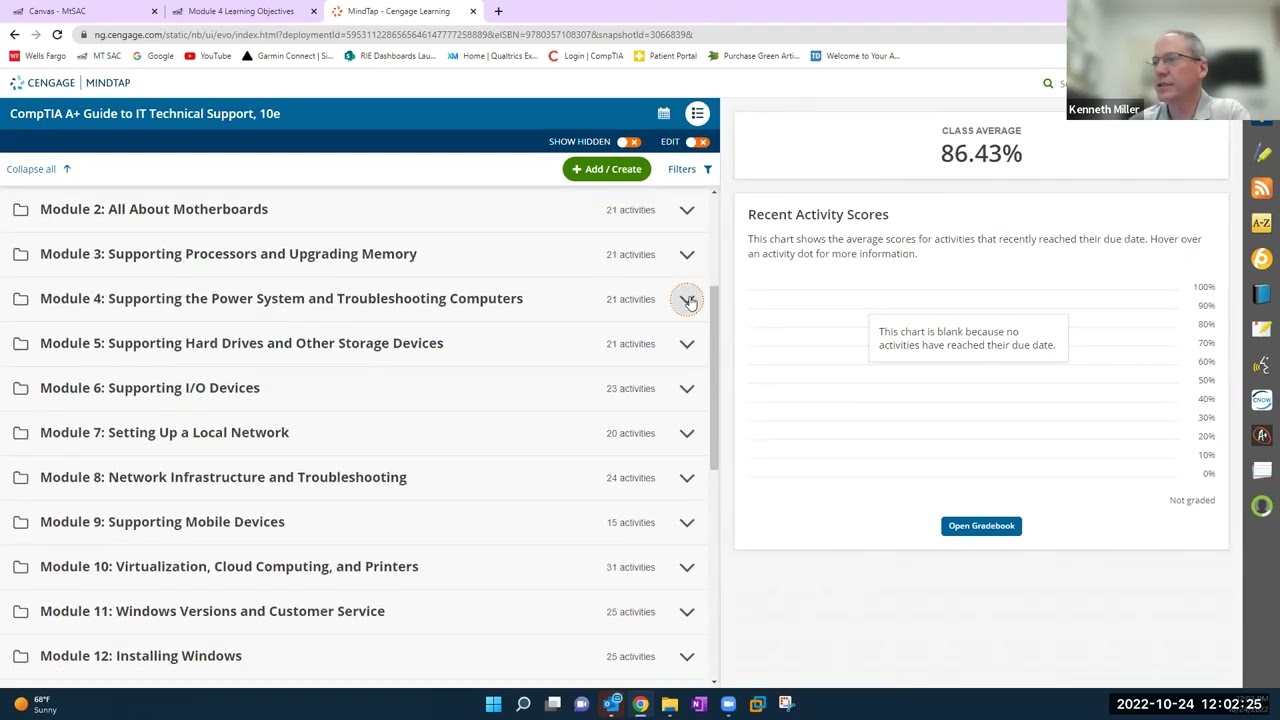Toggle the Edit switch

[x=697, y=142]
